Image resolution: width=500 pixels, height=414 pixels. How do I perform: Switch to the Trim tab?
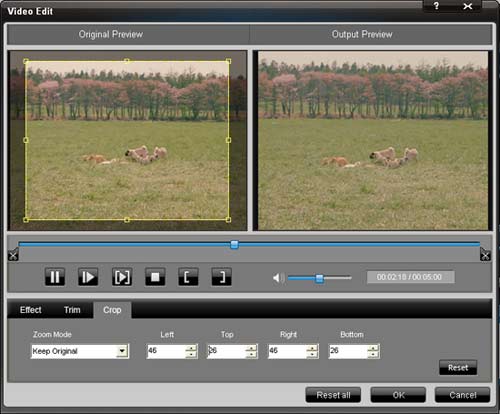click(72, 310)
